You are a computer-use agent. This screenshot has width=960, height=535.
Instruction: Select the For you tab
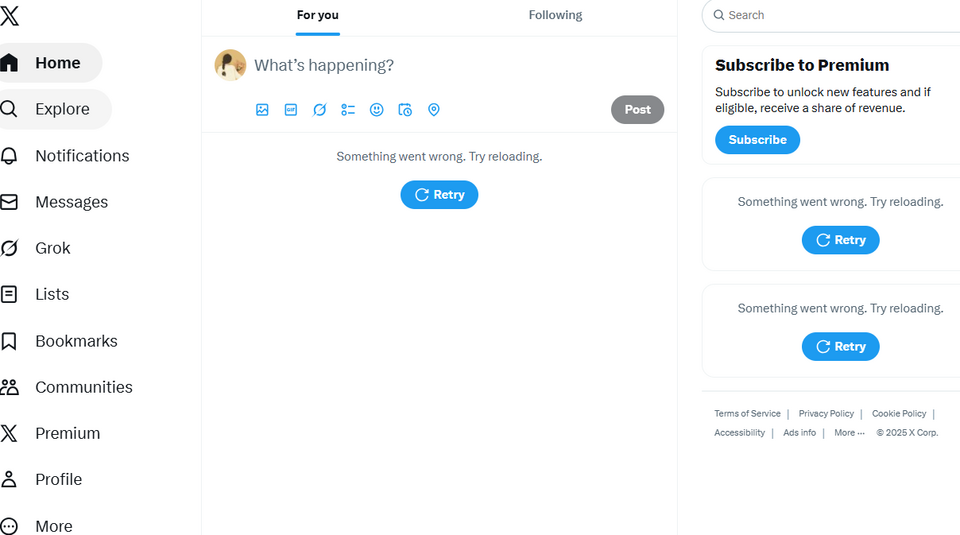(x=318, y=15)
